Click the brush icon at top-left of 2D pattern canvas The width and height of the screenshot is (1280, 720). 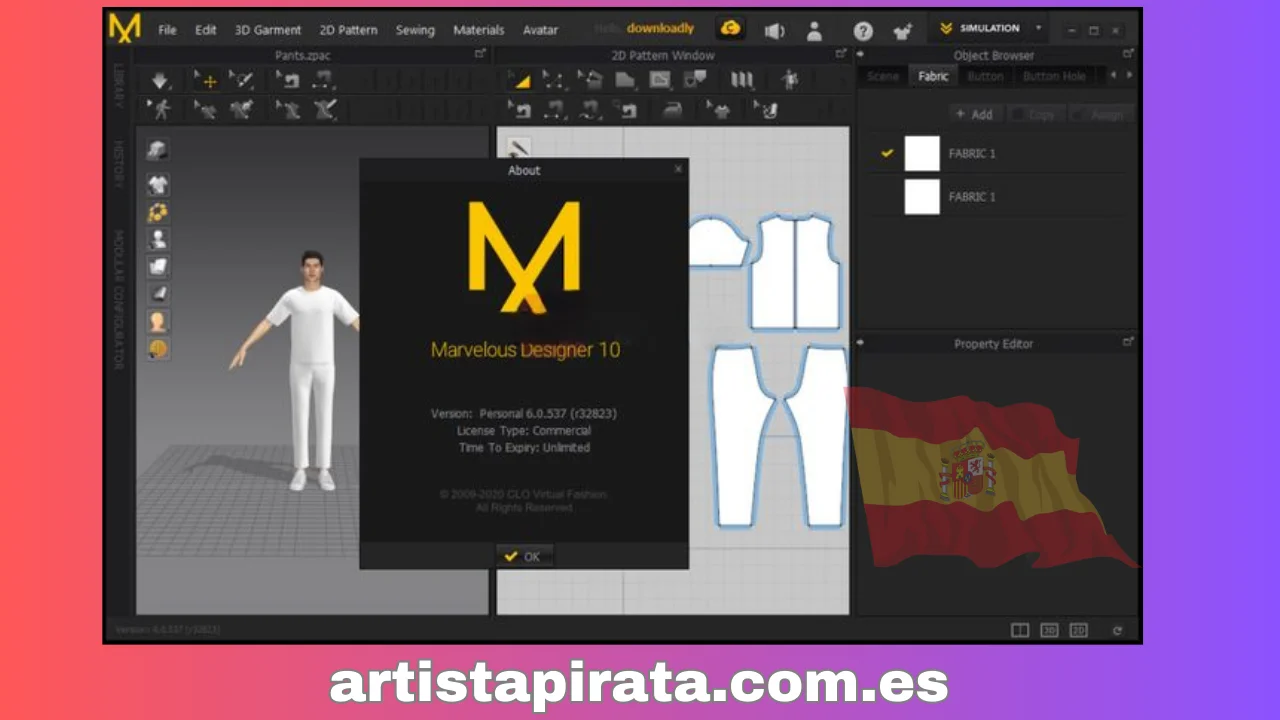[x=518, y=148]
